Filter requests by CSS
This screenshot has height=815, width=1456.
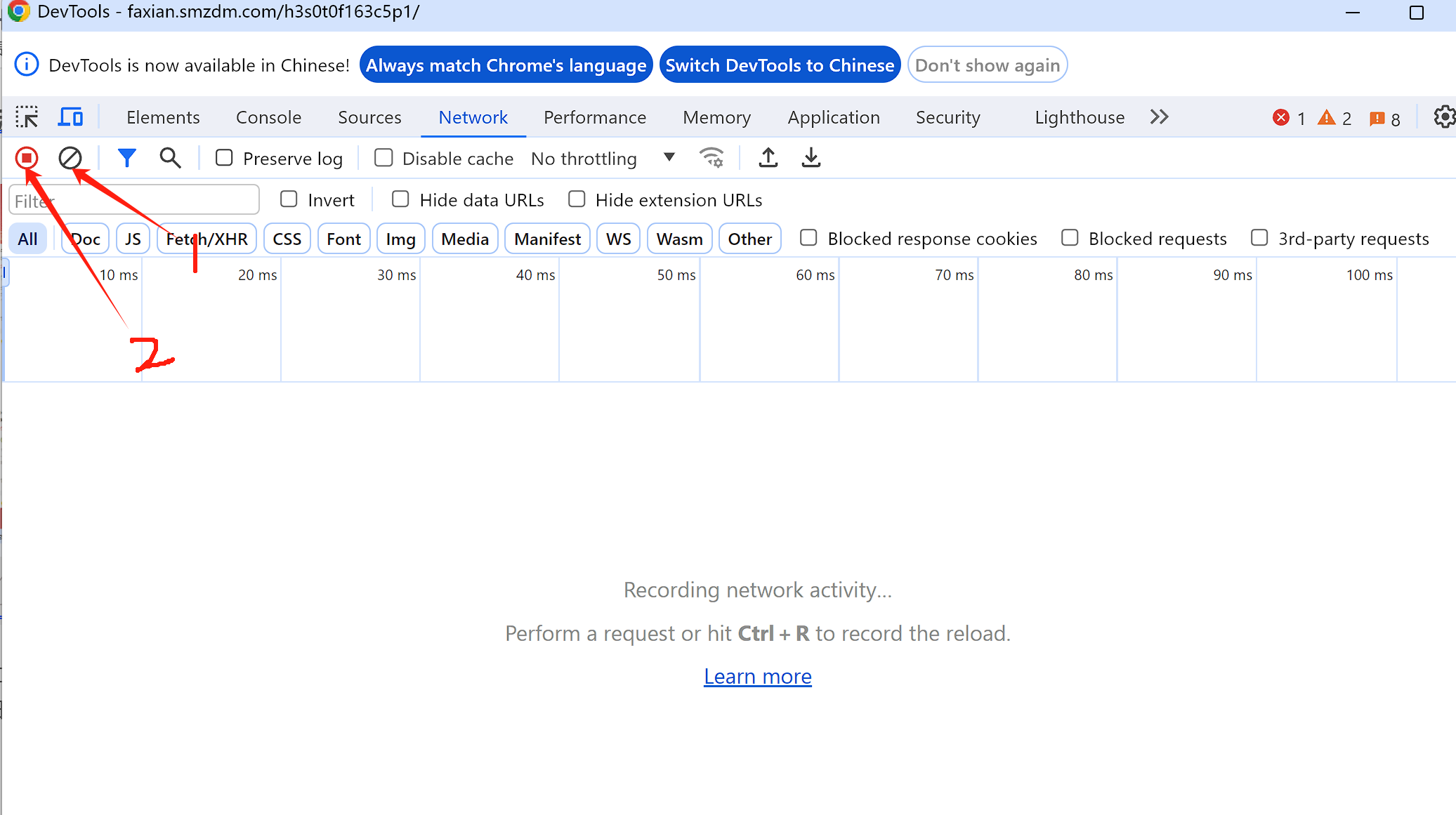[287, 239]
